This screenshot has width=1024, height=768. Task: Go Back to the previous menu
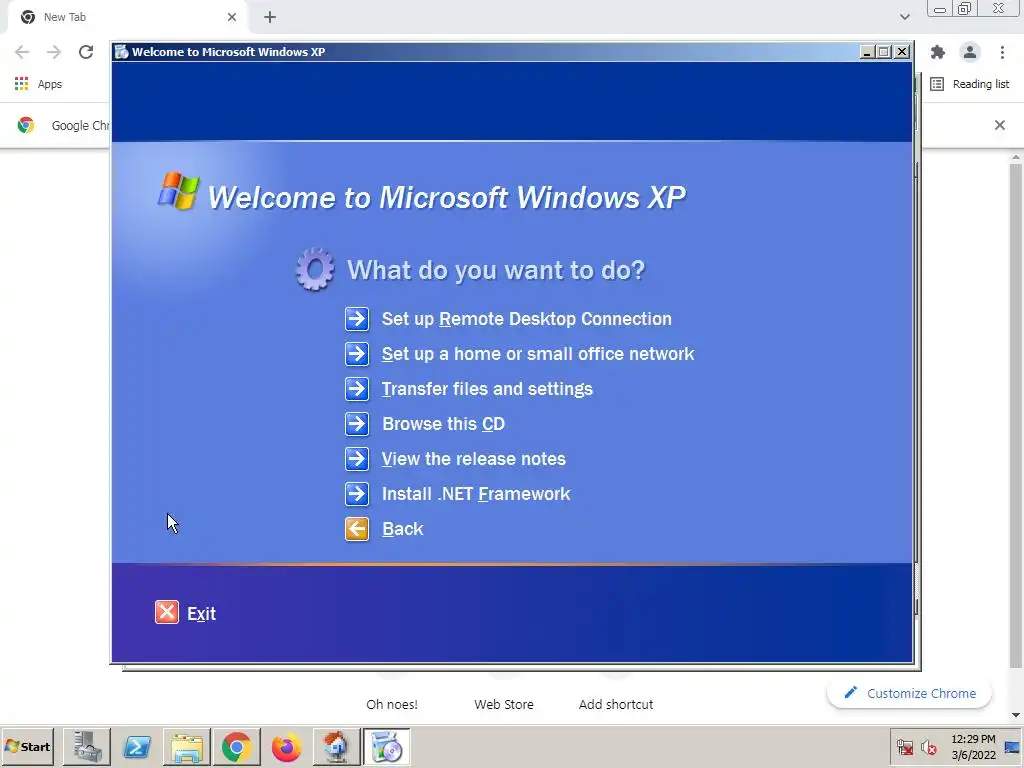403,529
